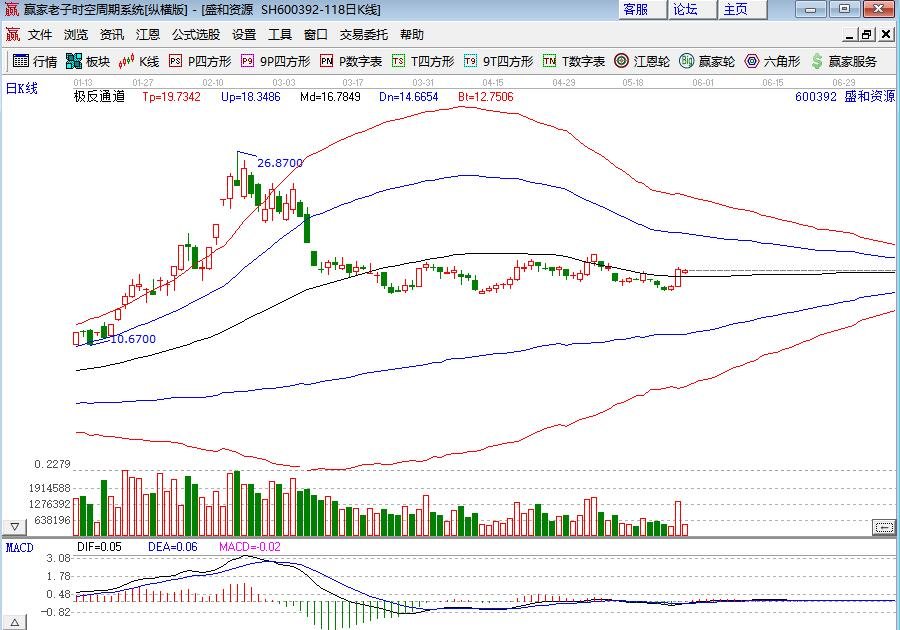Open the 交易委托 menu
This screenshot has height=630, width=900.
[364, 35]
